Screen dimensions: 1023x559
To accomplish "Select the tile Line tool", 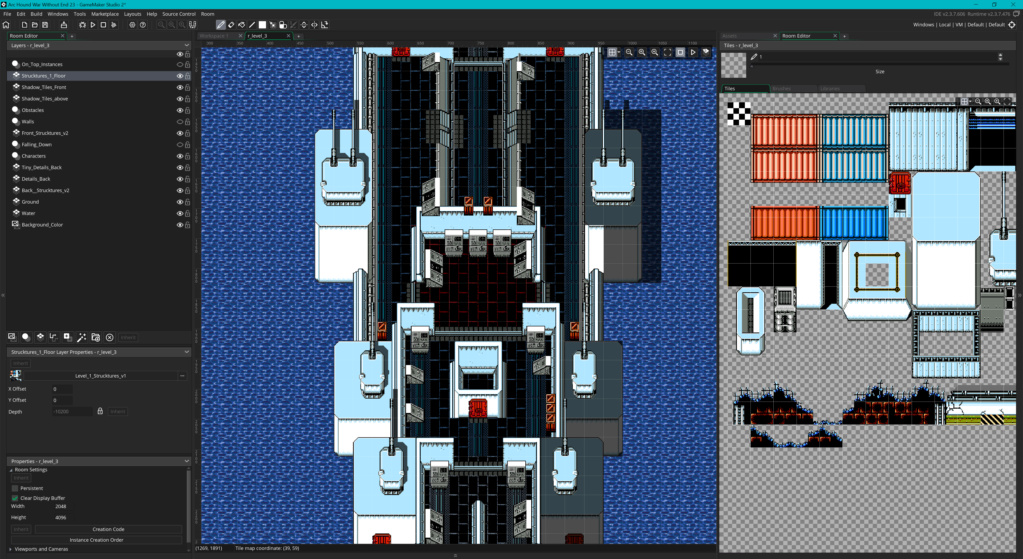I will [252, 25].
